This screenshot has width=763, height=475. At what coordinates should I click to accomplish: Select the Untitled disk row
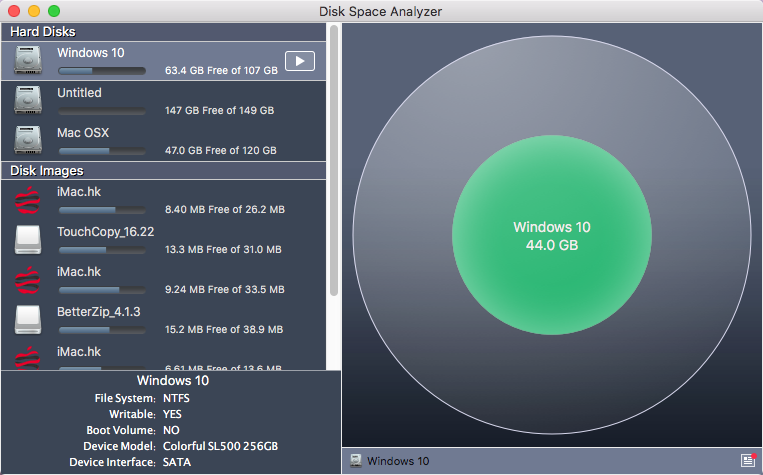(x=164, y=101)
